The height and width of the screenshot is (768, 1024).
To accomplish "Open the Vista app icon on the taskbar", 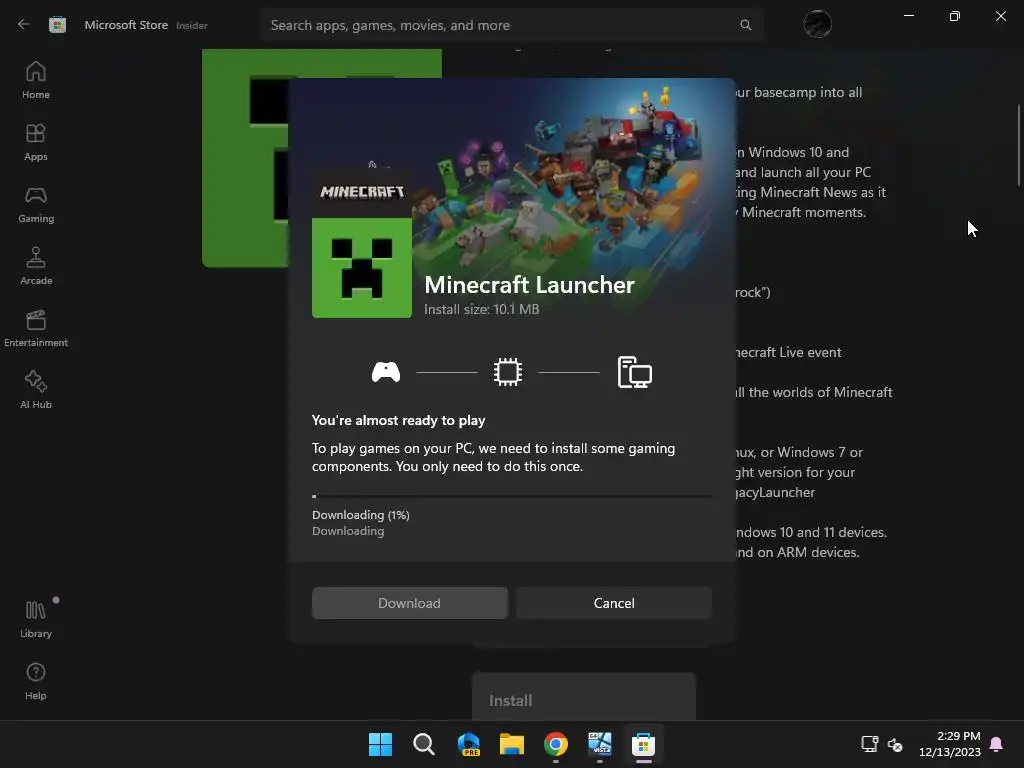I will [600, 744].
